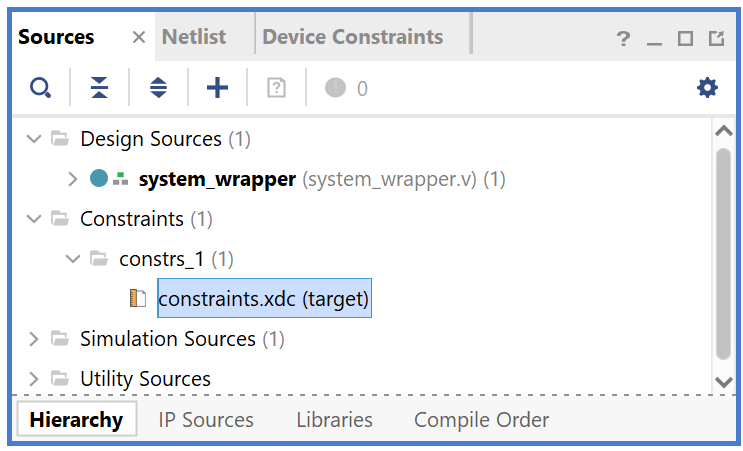The width and height of the screenshot is (743, 451).
Task: Switch to the Netlist tab
Action: pyautogui.click(x=194, y=37)
